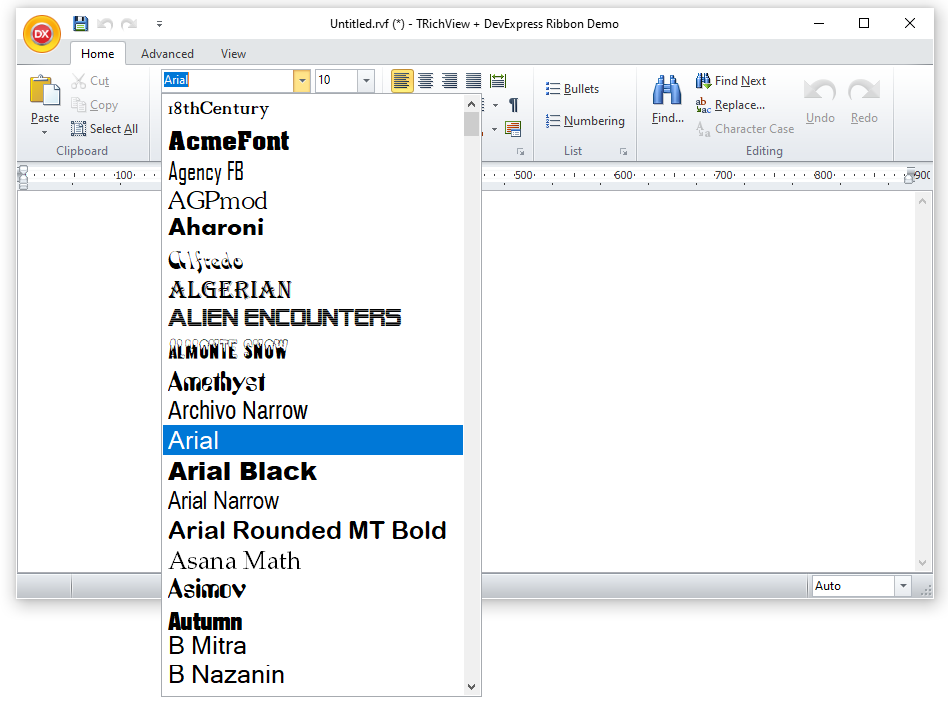The image size is (948, 704).
Task: Toggle align left paragraph alignment
Action: [401, 80]
